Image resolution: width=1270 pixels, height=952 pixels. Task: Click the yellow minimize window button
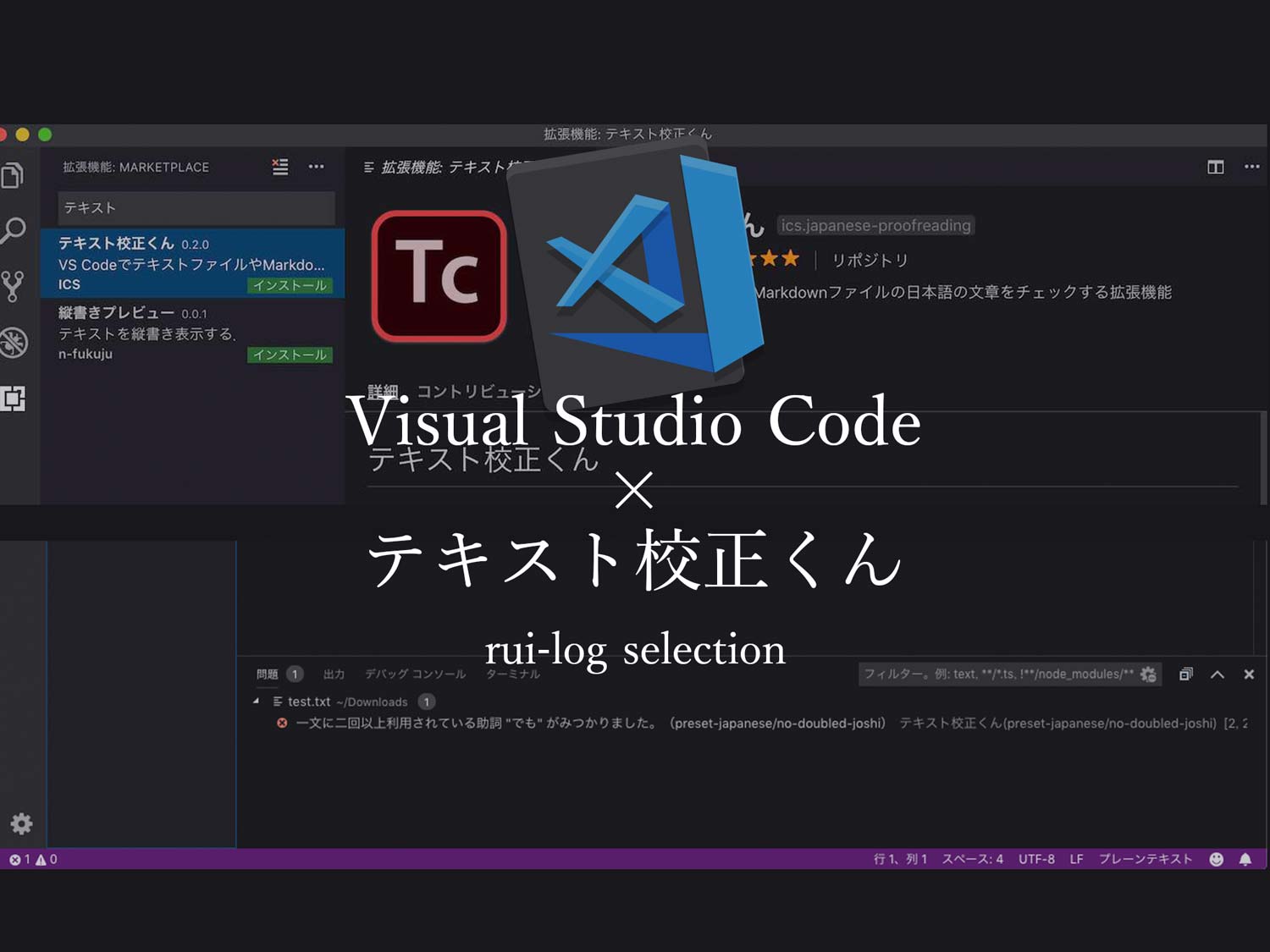(22, 135)
